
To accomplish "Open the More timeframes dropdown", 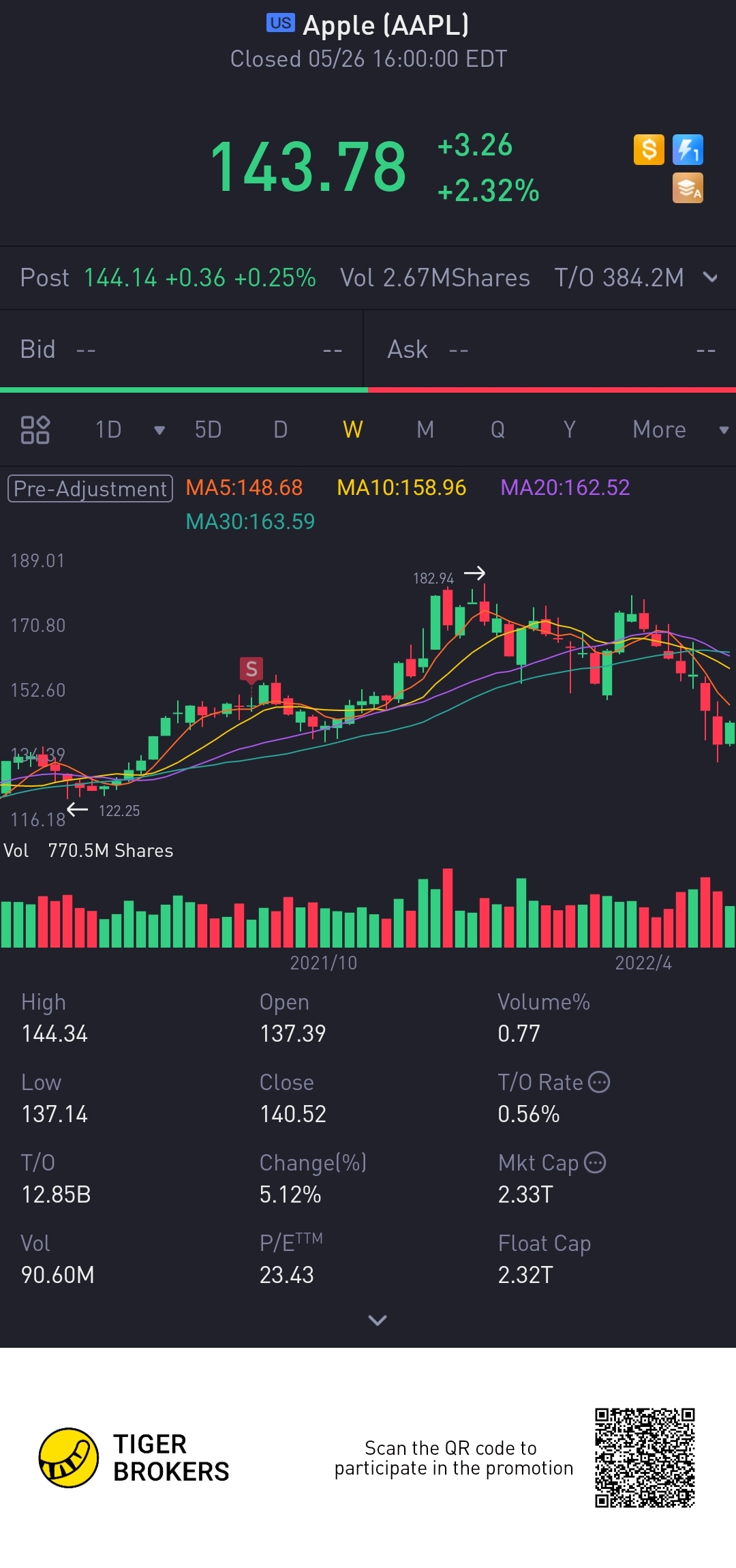I will (x=724, y=430).
